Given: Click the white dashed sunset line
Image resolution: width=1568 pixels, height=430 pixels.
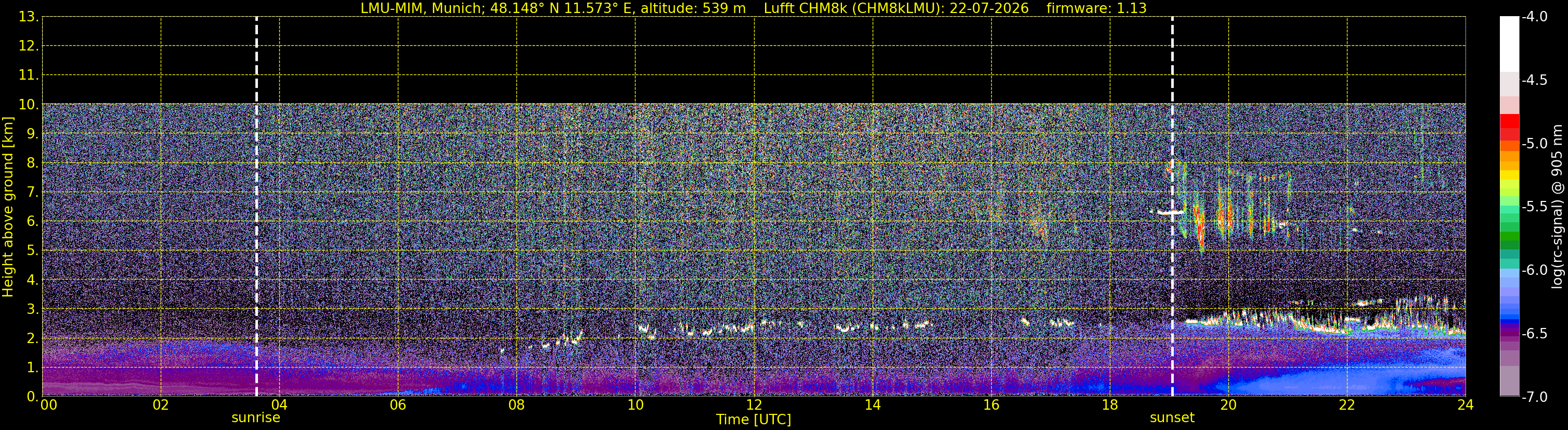Looking at the screenshot, I should coord(1172,207).
